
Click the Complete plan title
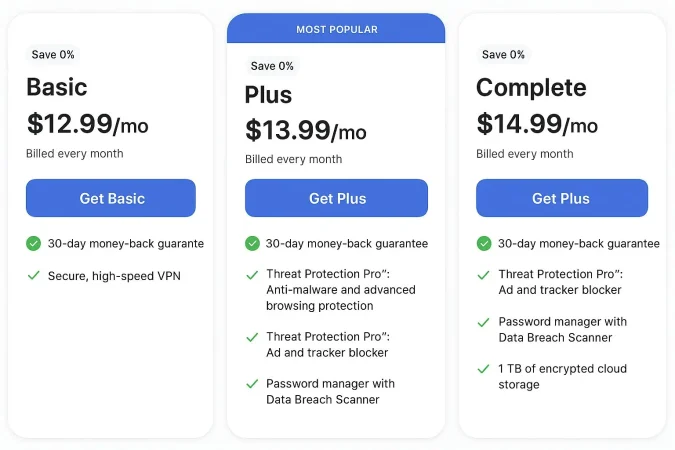(530, 87)
